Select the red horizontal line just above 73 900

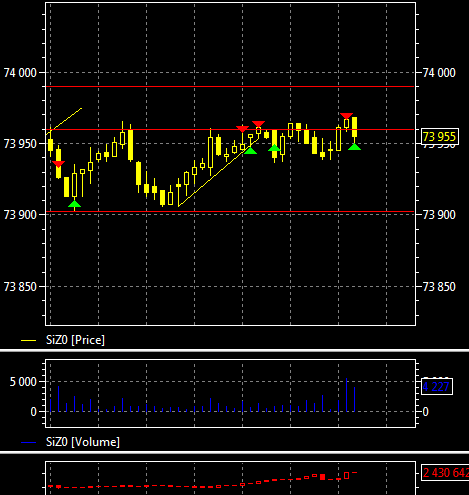click(230, 211)
